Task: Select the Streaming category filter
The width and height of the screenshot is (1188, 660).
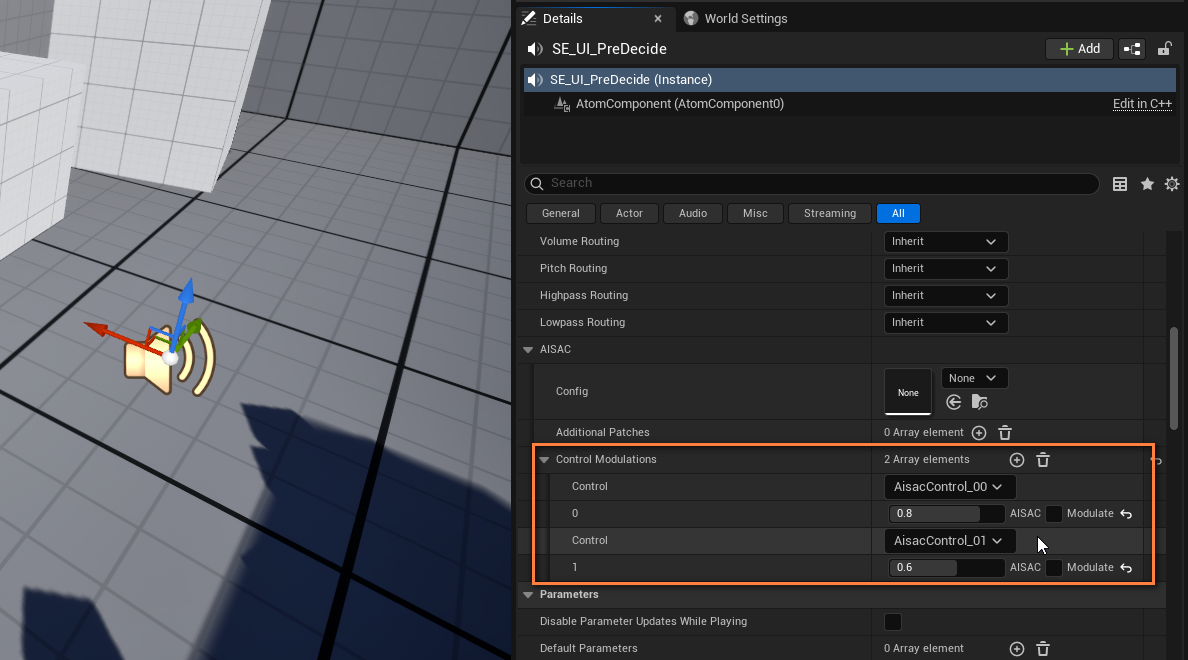Action: [830, 214]
